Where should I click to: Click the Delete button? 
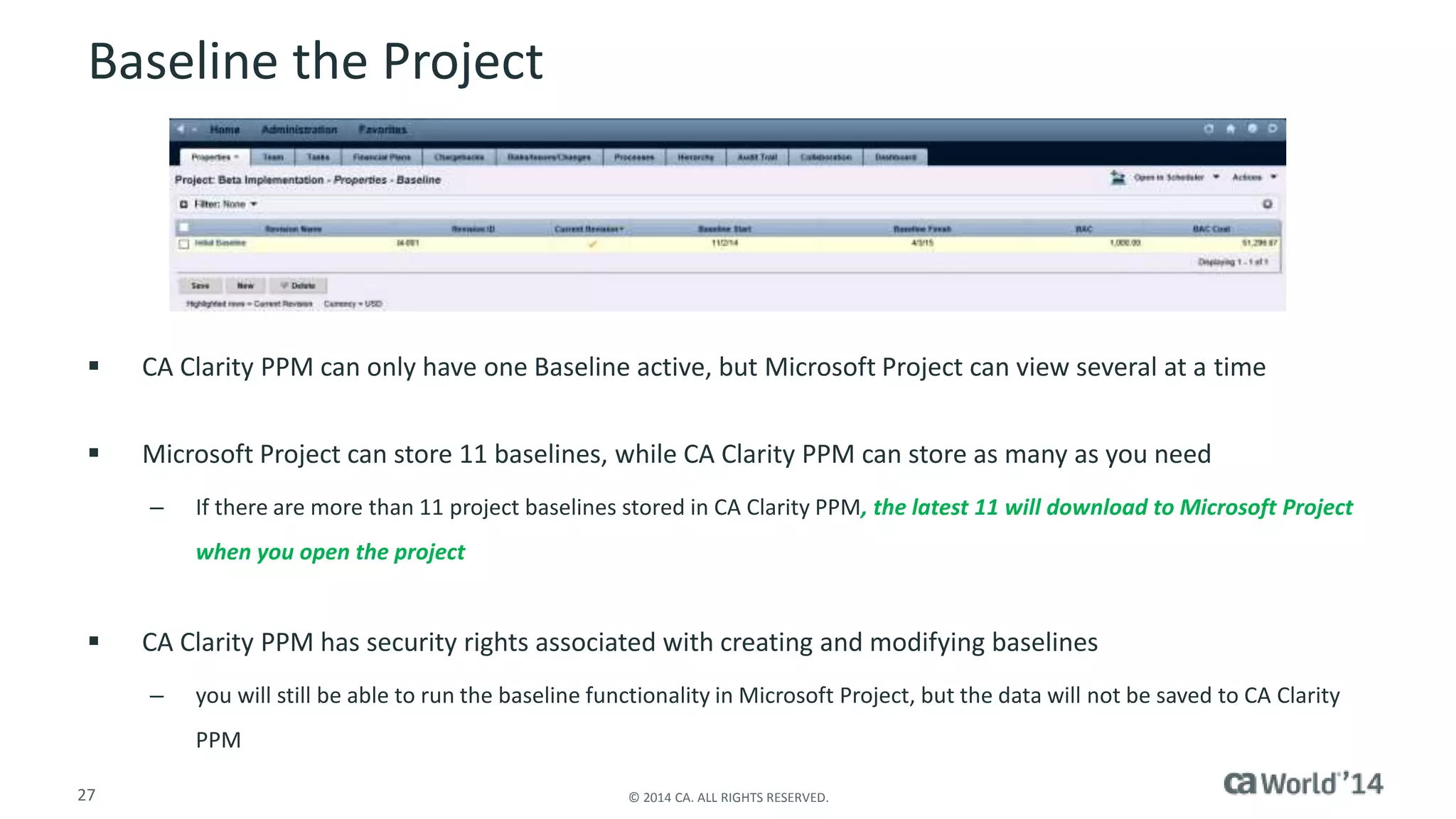click(298, 286)
